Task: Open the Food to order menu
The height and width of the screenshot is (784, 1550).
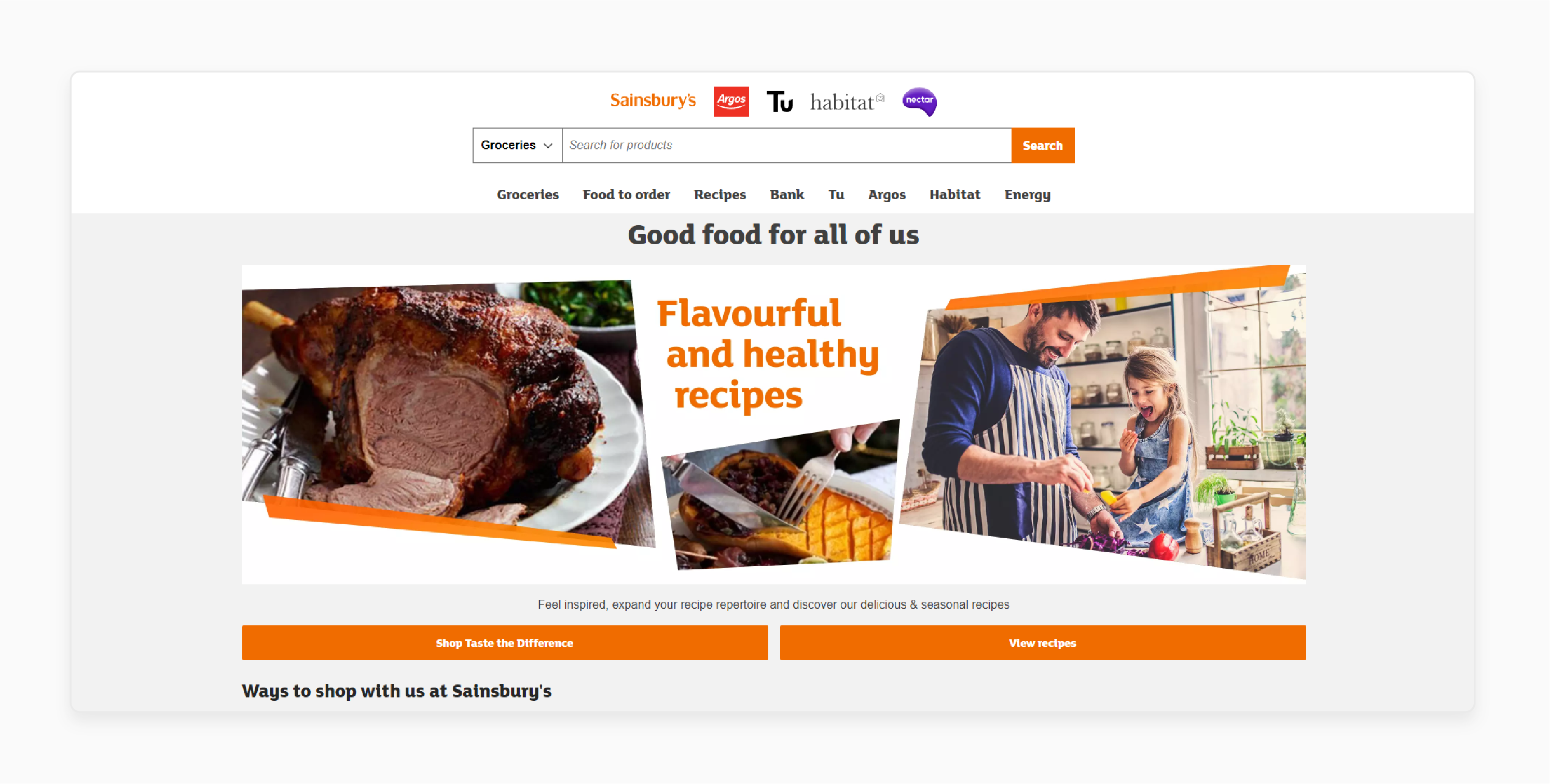Action: point(627,194)
